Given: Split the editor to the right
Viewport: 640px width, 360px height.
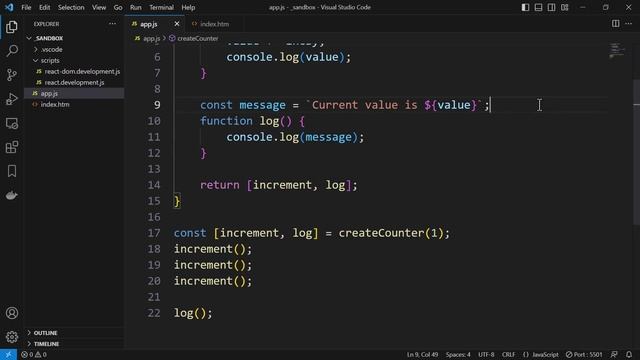Looking at the screenshot, I should 616,24.
